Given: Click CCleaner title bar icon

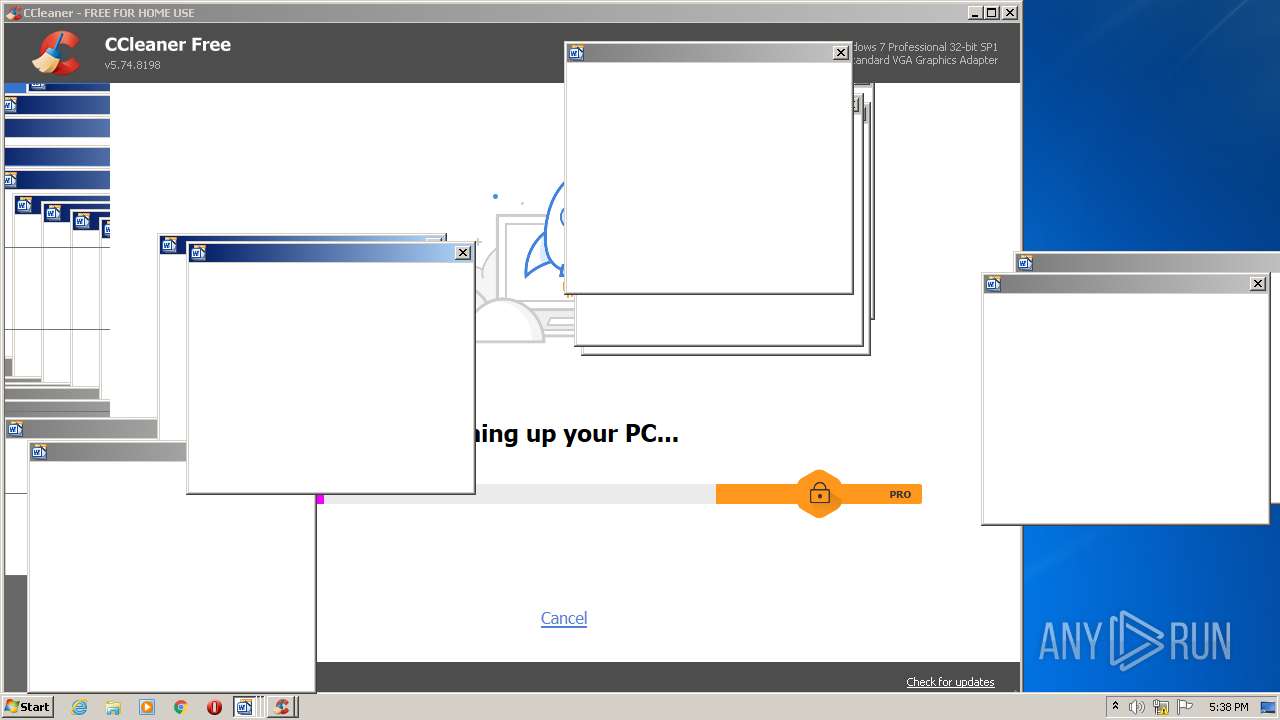Looking at the screenshot, I should [14, 13].
